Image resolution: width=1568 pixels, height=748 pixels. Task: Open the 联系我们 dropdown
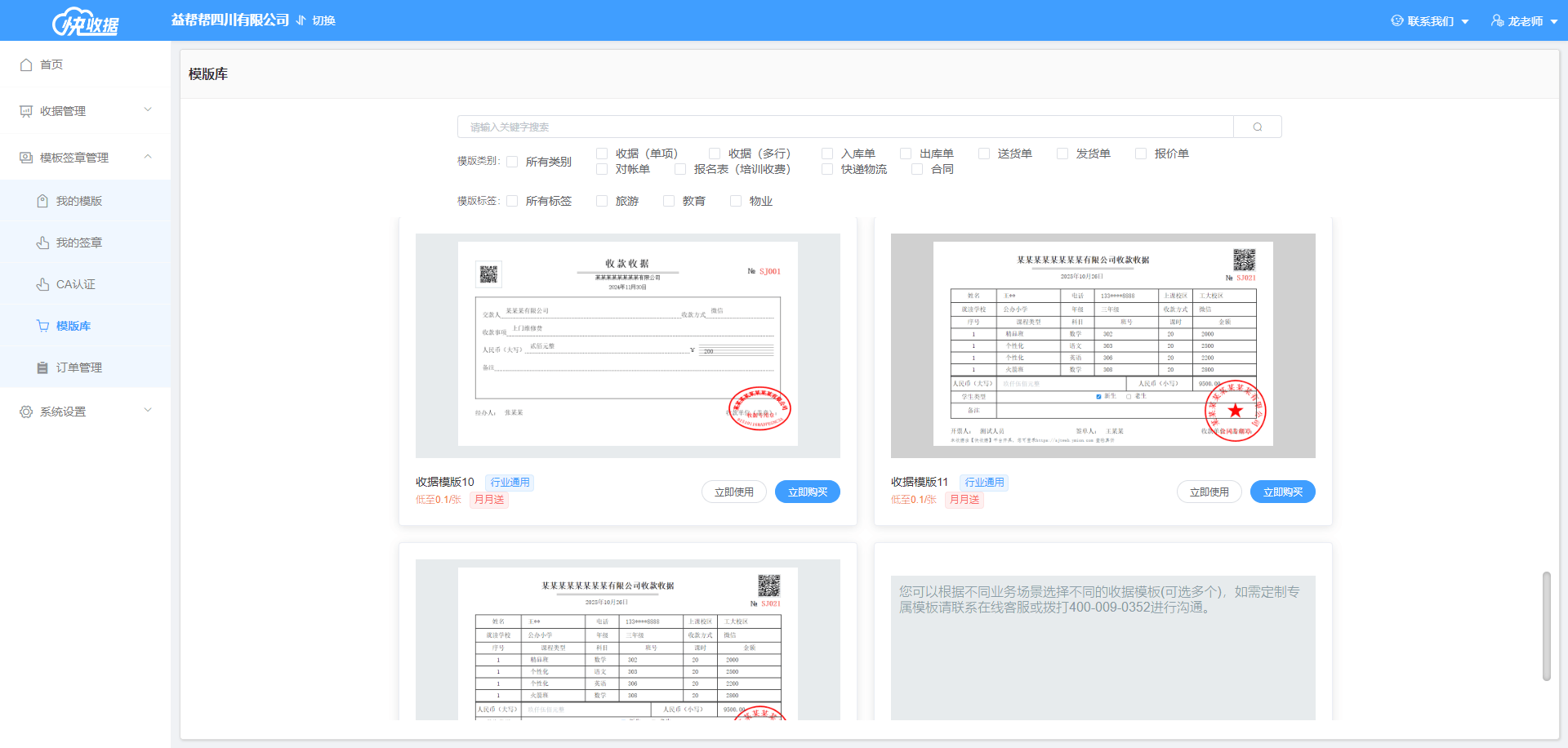1429,21
